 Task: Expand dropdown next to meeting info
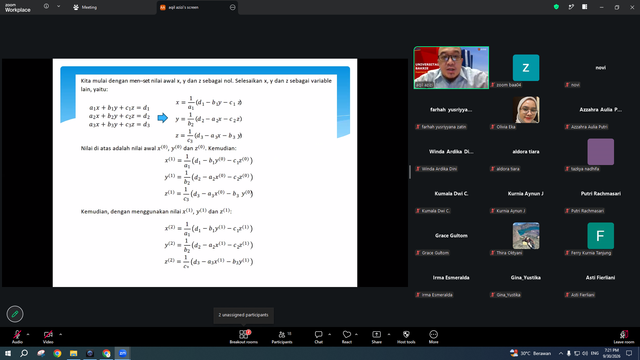[x=58, y=7]
